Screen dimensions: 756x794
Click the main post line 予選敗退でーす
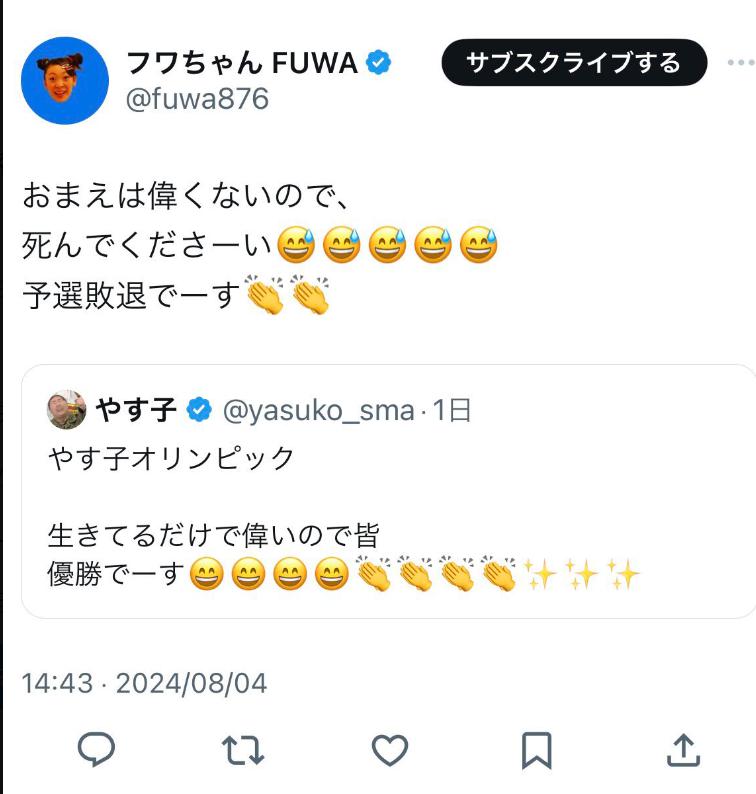point(132,296)
